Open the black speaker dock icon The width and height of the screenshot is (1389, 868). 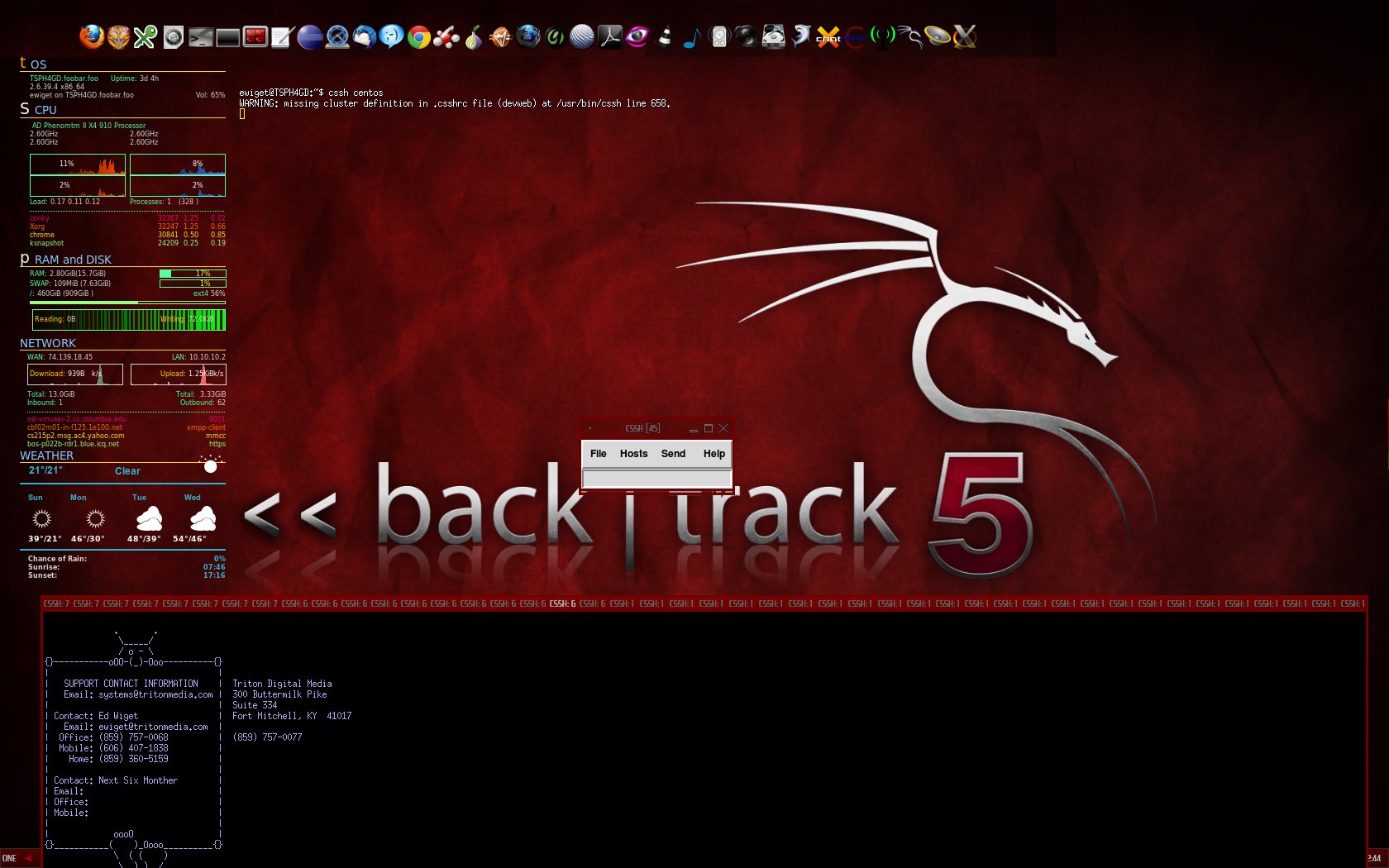coord(747,37)
